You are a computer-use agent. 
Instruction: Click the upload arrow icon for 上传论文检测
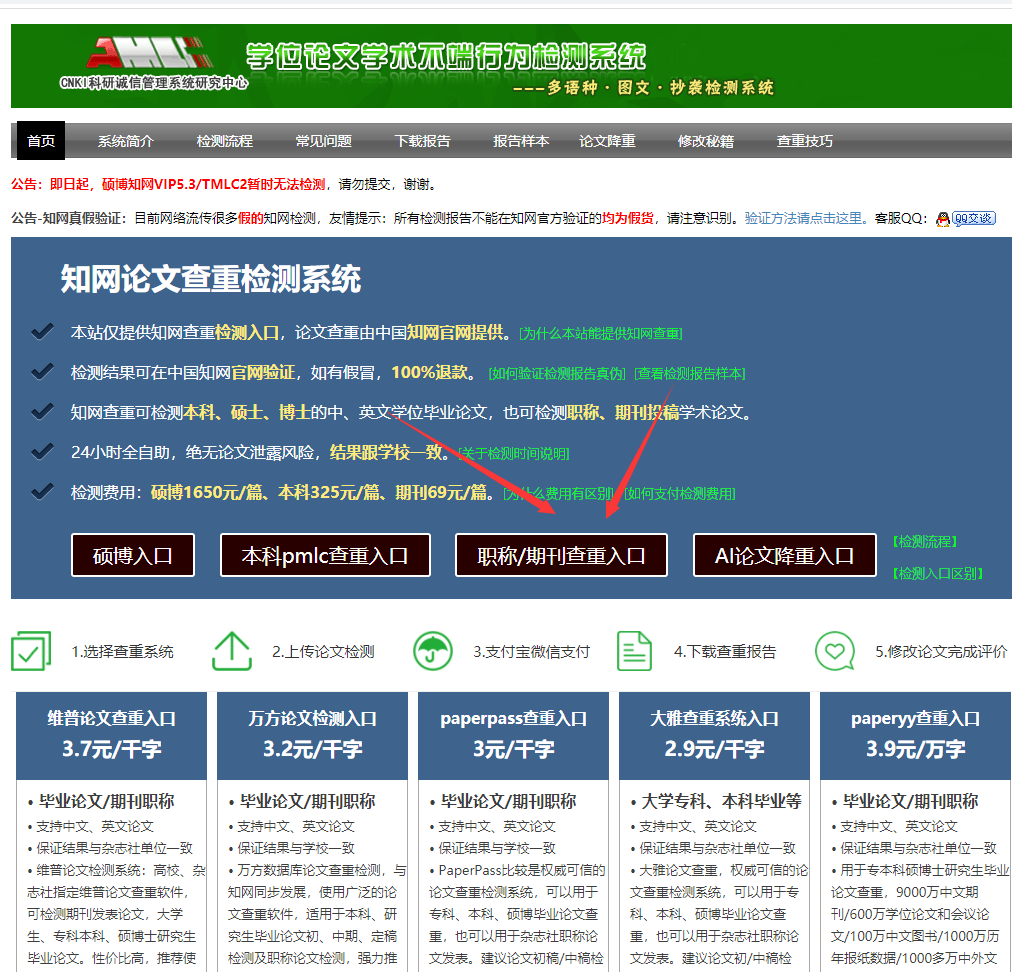[232, 651]
